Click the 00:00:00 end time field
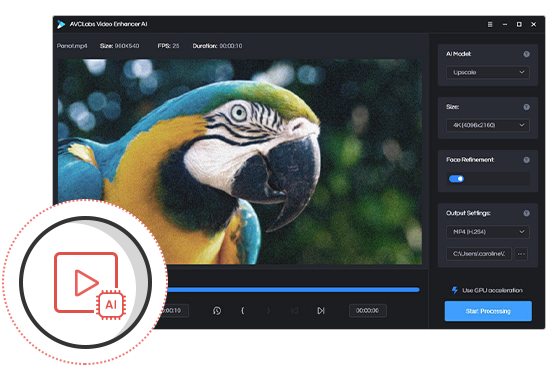The height and width of the screenshot is (373, 548). pos(368,311)
